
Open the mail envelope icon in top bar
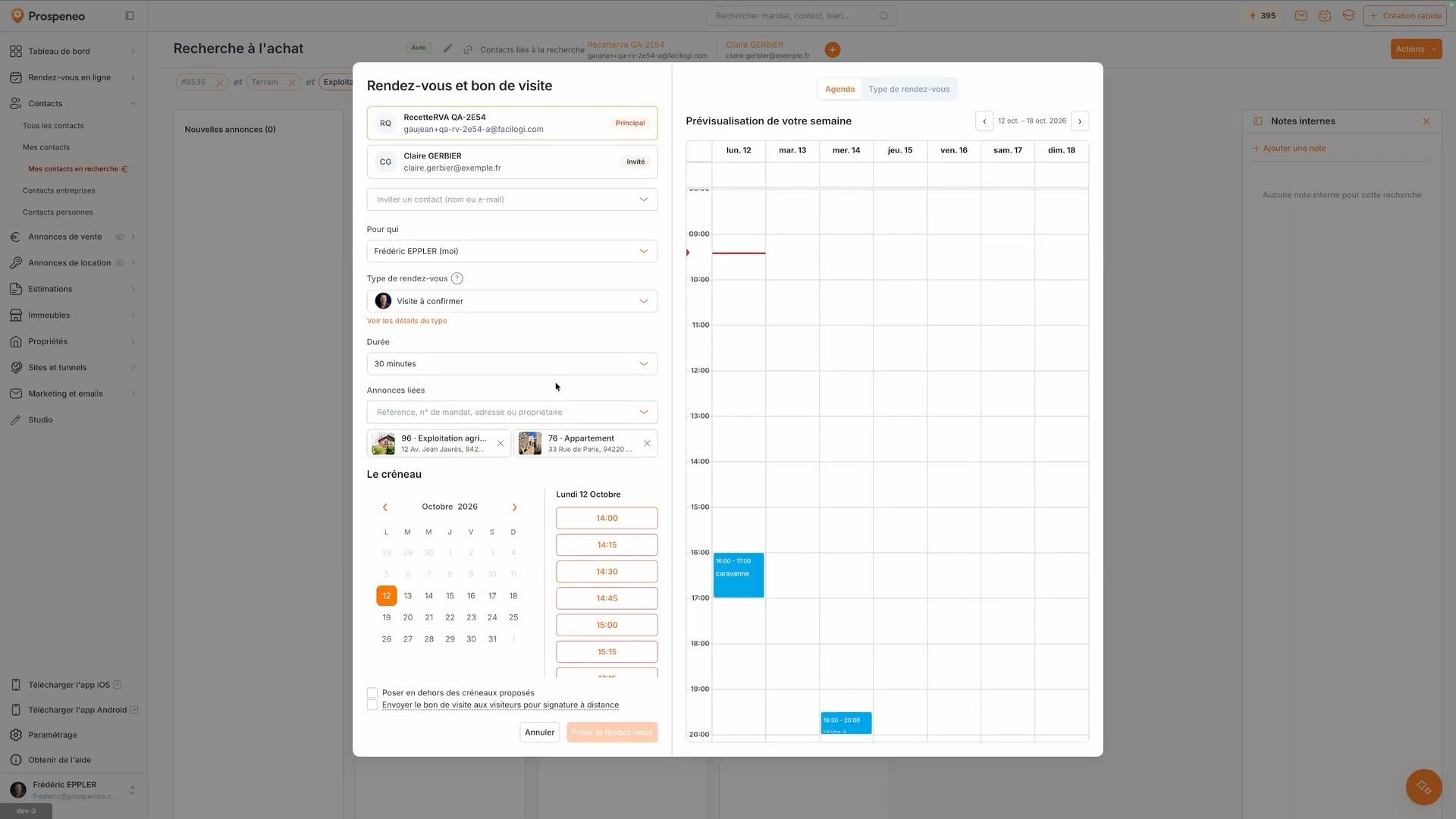coord(1301,16)
